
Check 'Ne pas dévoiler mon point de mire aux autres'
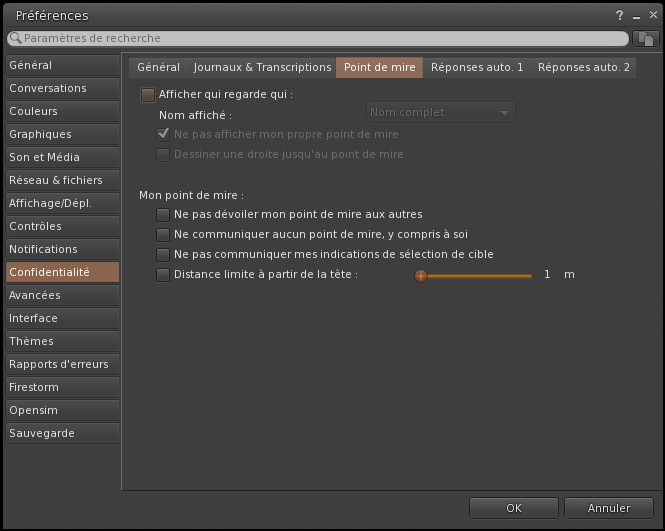(163, 214)
